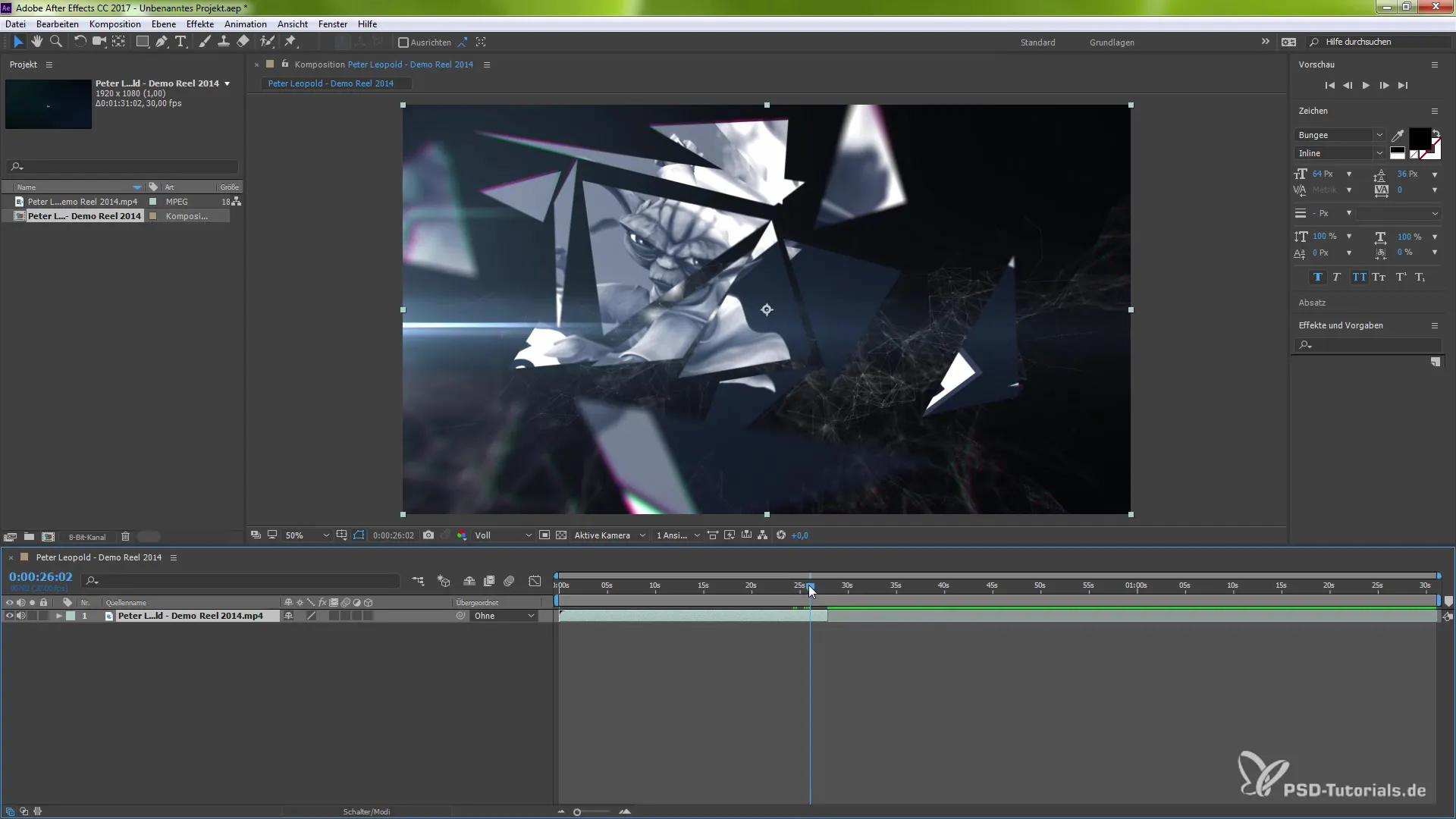This screenshot has height=819, width=1456.
Task: Expand the Absatz panel
Action: pyautogui.click(x=1312, y=303)
